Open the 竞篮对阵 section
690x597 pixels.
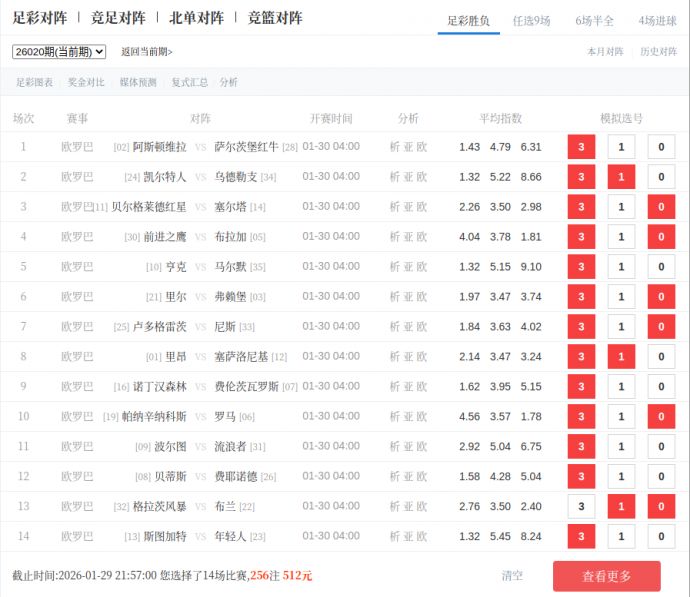[275, 18]
